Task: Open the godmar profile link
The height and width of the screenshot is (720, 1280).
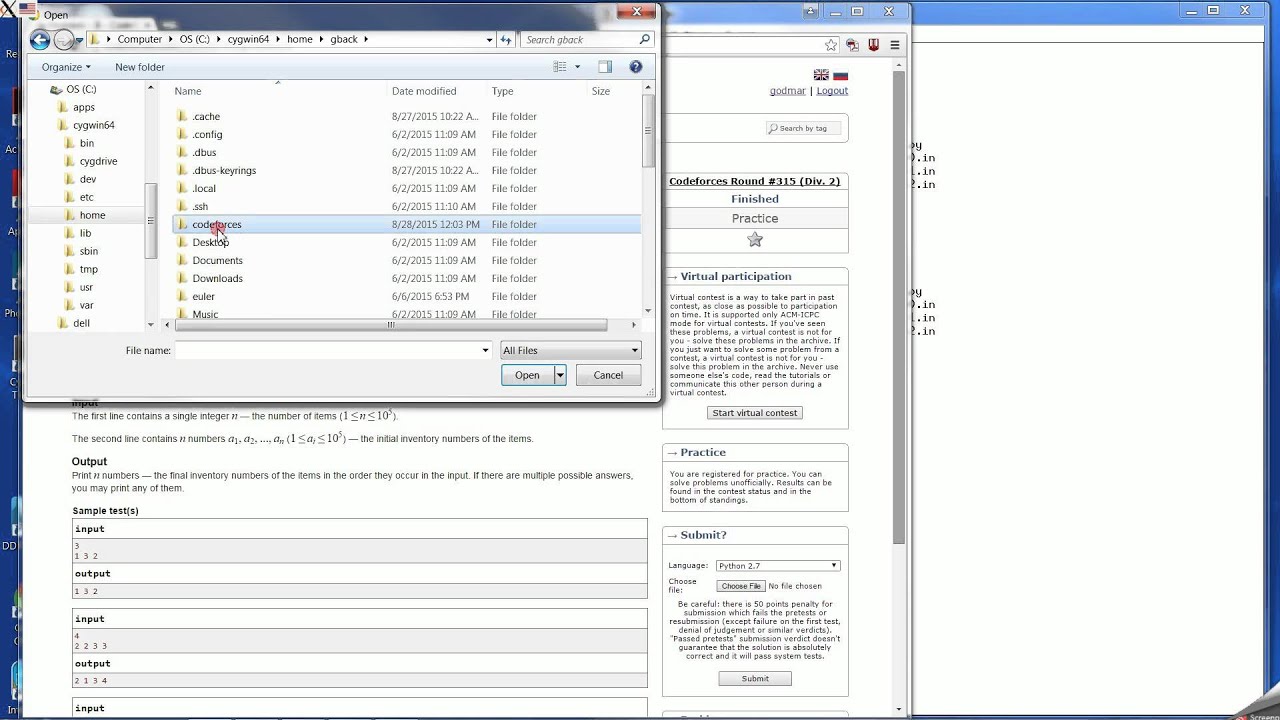Action: click(787, 90)
